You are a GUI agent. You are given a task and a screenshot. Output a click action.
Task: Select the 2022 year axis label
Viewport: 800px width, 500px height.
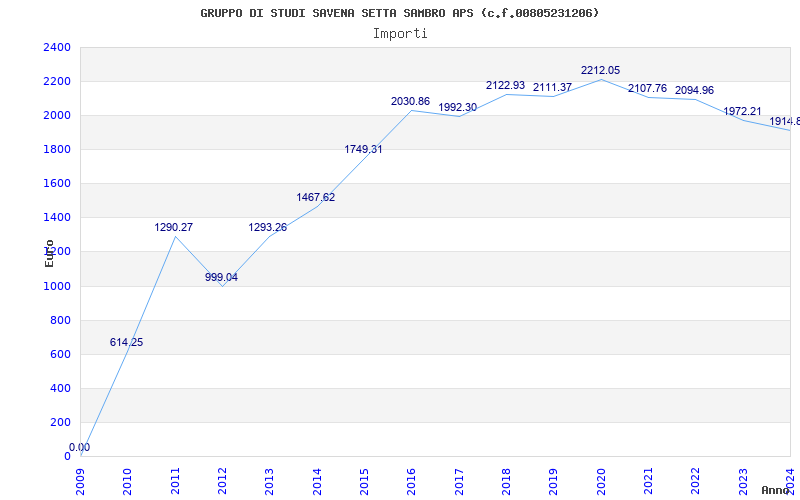point(696,482)
